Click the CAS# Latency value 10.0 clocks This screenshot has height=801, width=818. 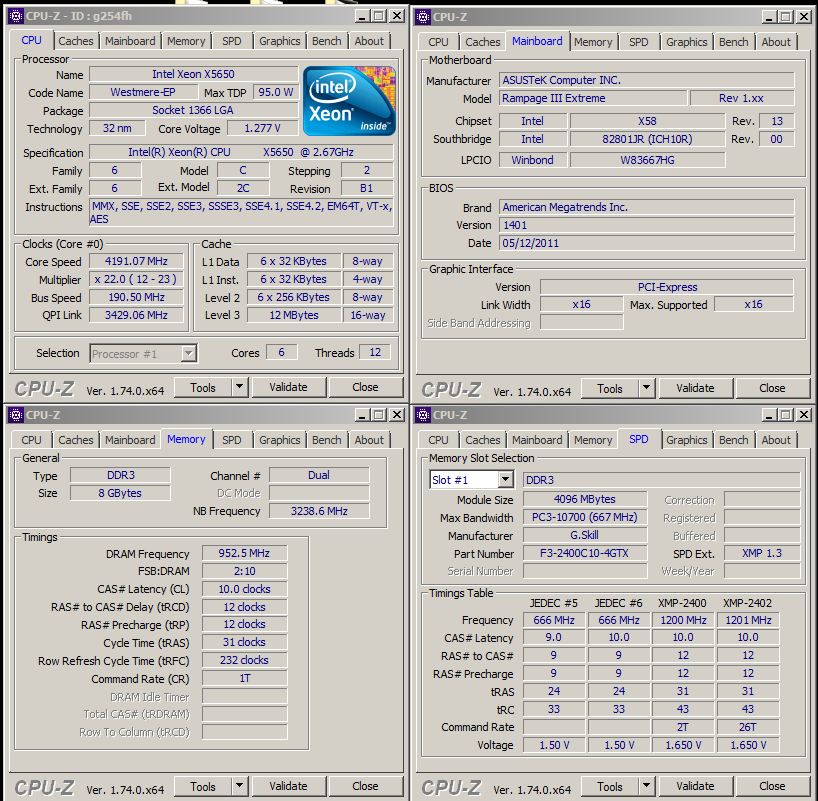[244, 589]
